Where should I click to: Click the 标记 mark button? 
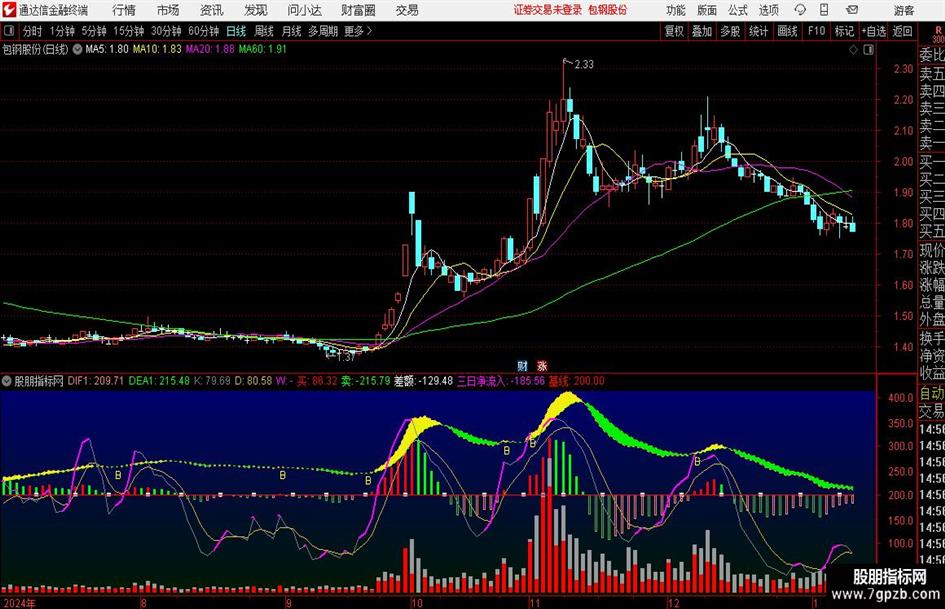point(844,31)
